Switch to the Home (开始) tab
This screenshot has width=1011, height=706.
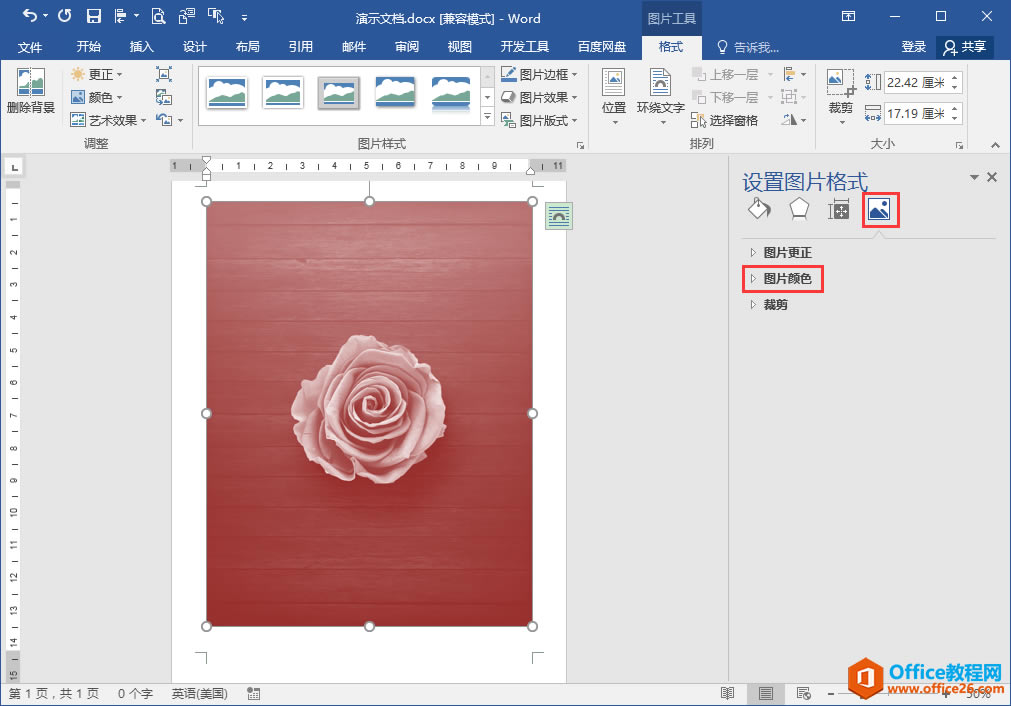tap(88, 46)
